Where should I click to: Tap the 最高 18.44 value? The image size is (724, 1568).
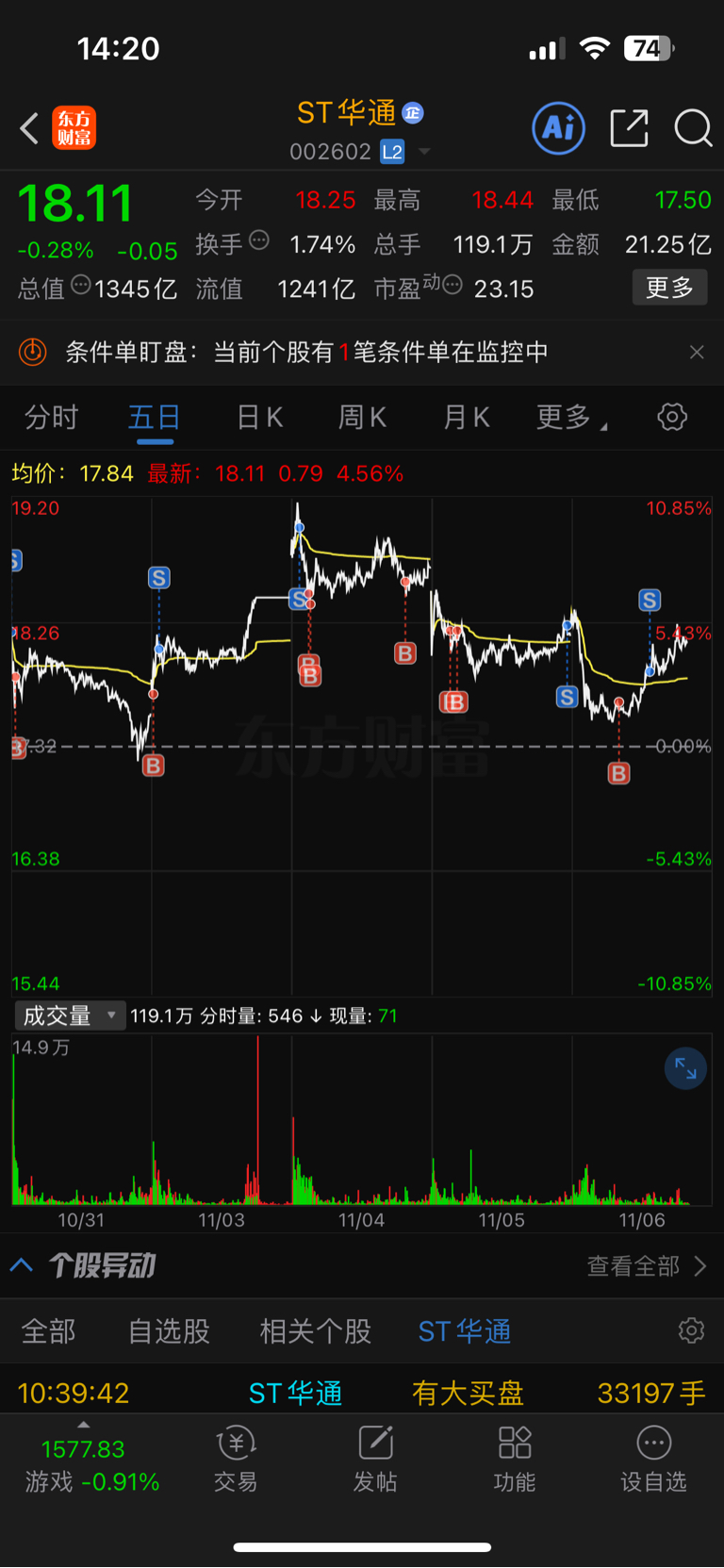pos(502,200)
